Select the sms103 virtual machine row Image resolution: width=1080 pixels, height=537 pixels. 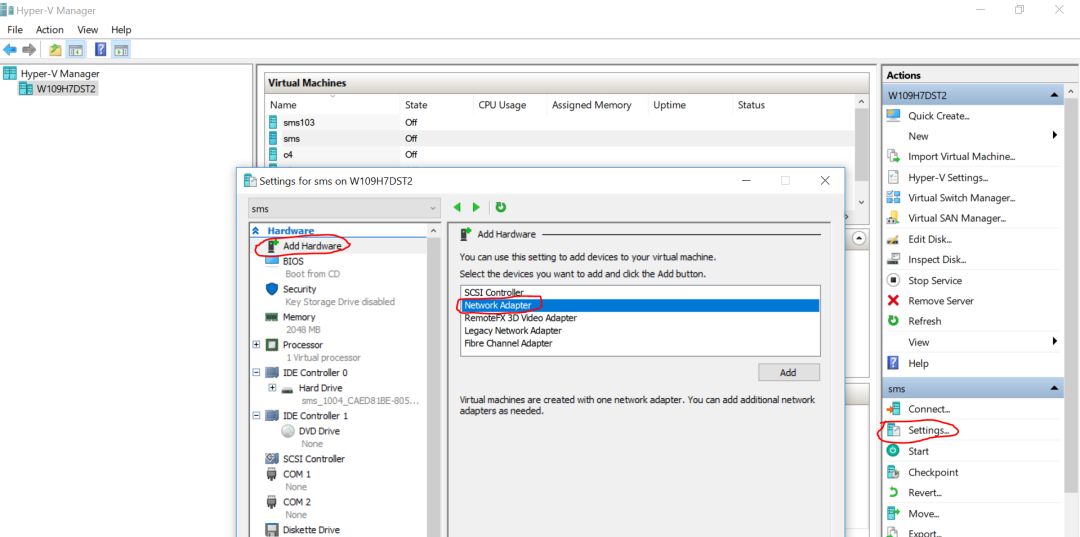click(x=559, y=122)
